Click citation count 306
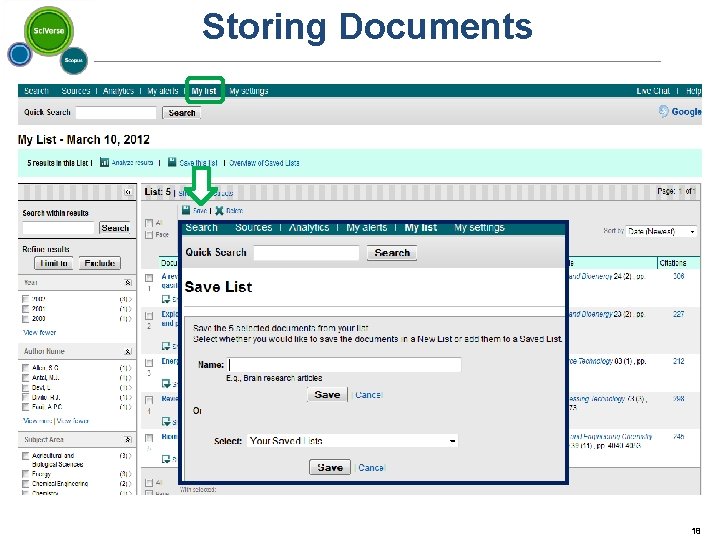Viewport: 720px width, 540px height. [678, 276]
